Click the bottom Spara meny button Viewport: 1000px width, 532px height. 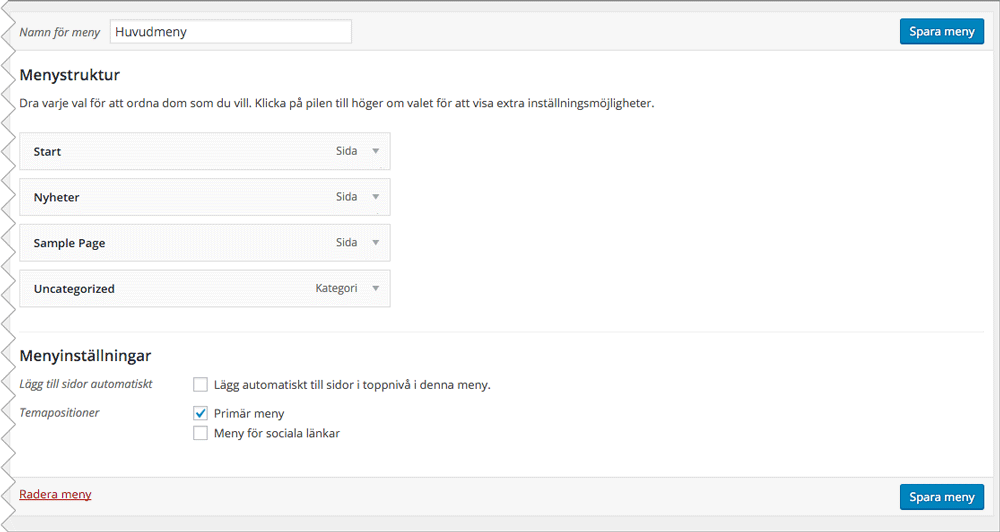[942, 497]
